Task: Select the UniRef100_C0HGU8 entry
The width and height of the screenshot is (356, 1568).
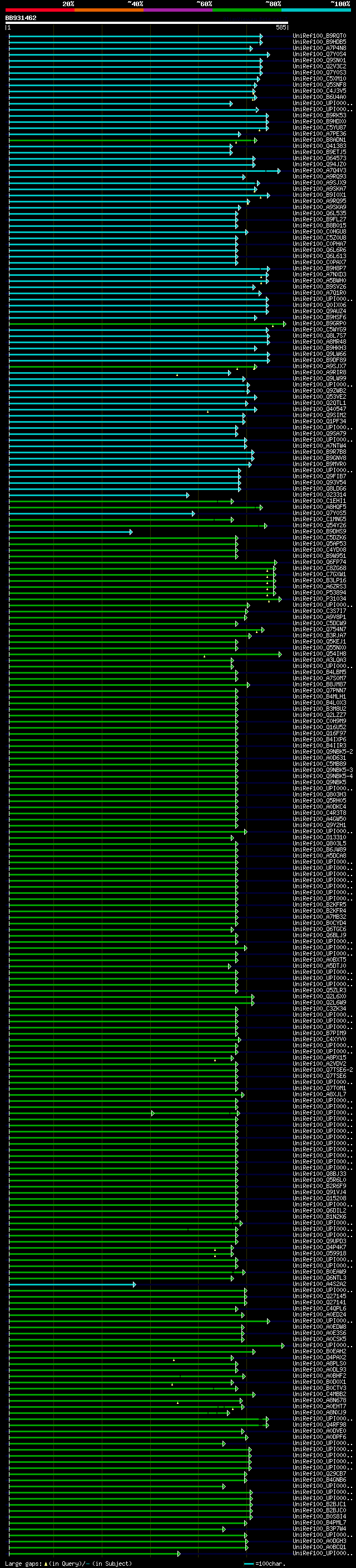Action: (x=319, y=231)
